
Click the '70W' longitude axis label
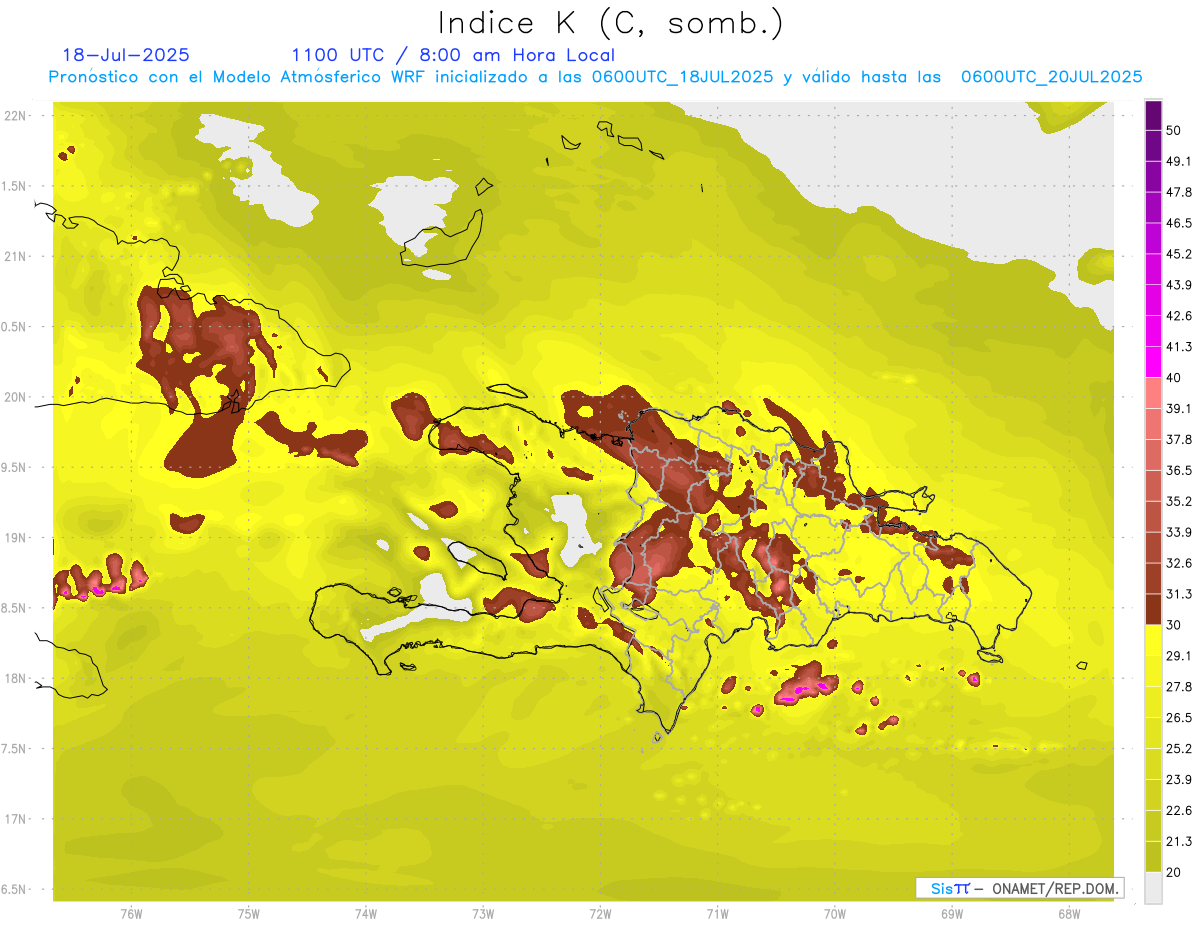point(835,914)
